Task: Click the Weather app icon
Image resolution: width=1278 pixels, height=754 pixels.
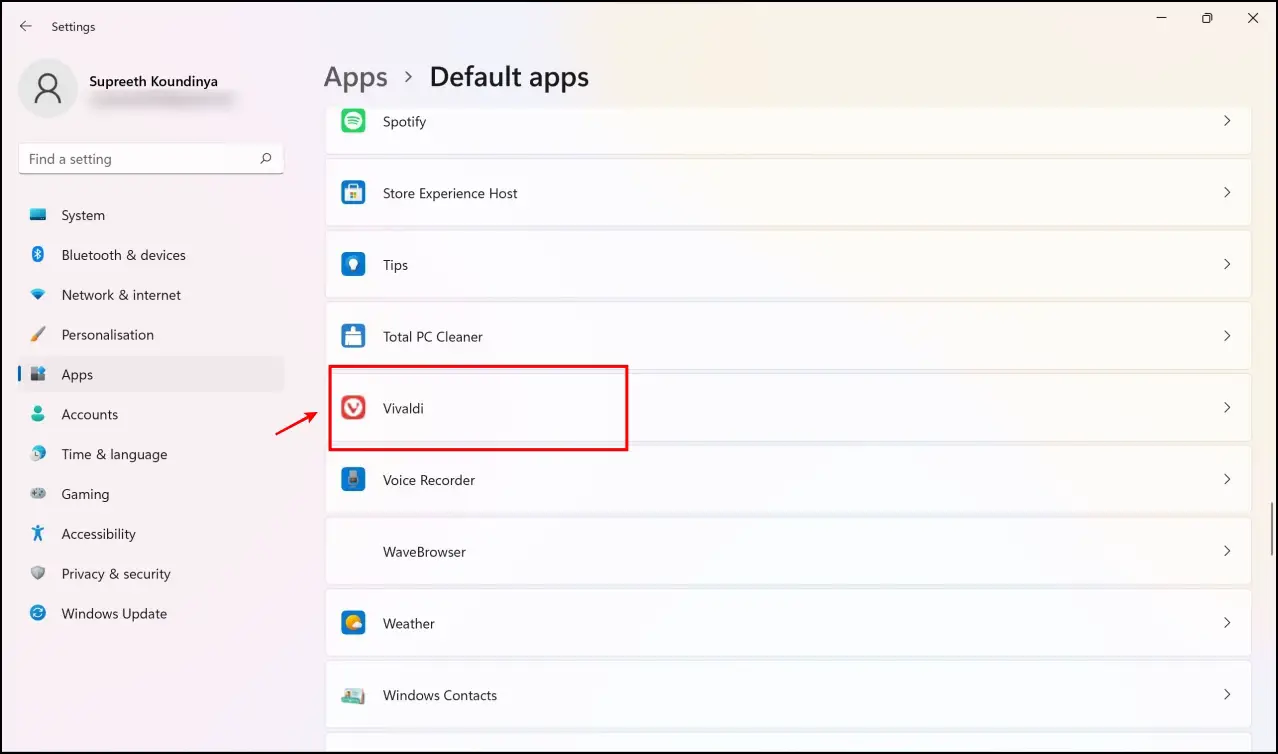Action: point(353,623)
